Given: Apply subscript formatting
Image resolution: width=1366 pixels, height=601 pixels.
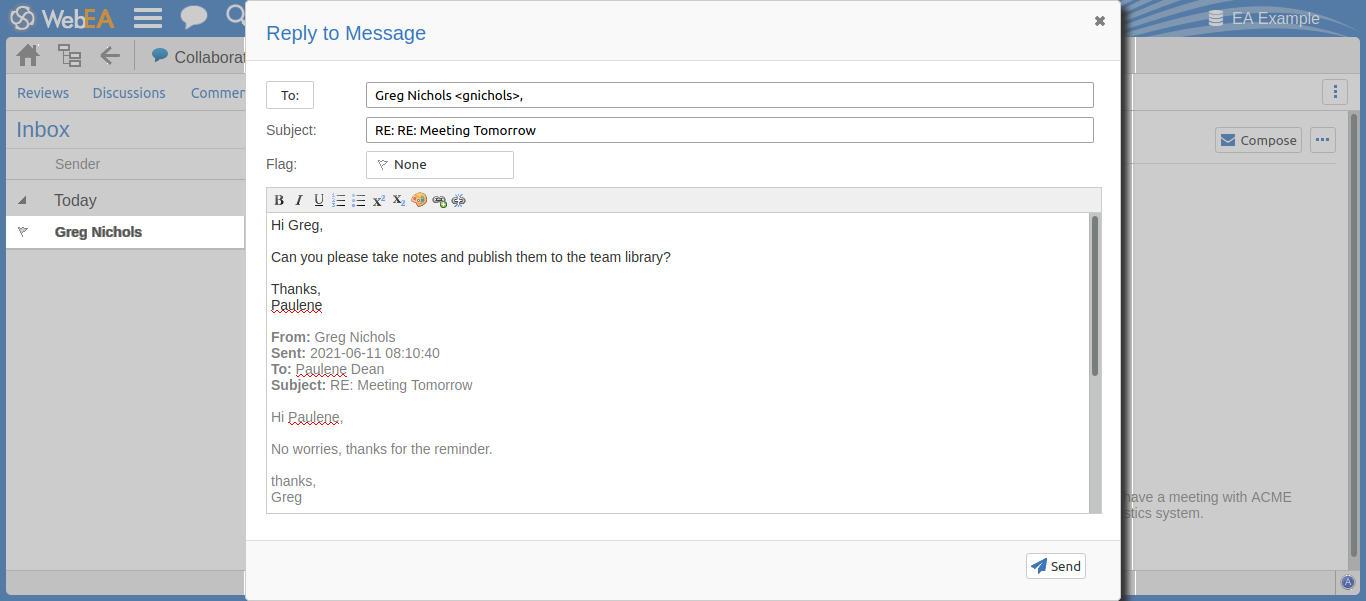Looking at the screenshot, I should click(399, 200).
